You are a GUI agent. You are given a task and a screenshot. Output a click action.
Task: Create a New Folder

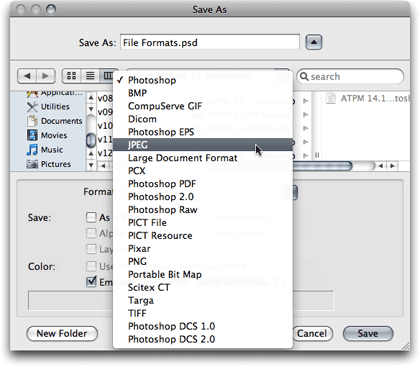[x=62, y=334]
